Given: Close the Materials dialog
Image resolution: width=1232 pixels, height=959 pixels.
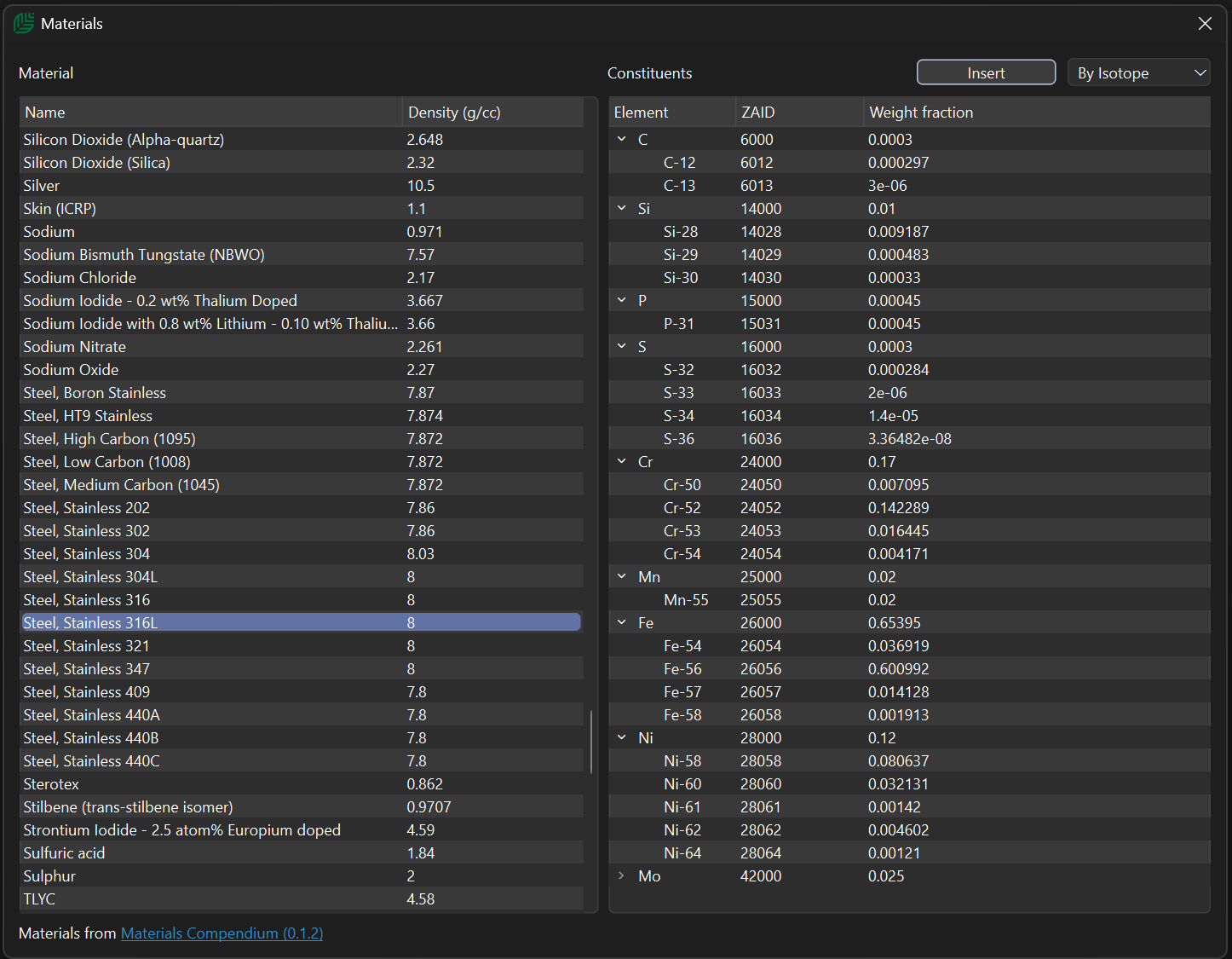Looking at the screenshot, I should pos(1205,24).
